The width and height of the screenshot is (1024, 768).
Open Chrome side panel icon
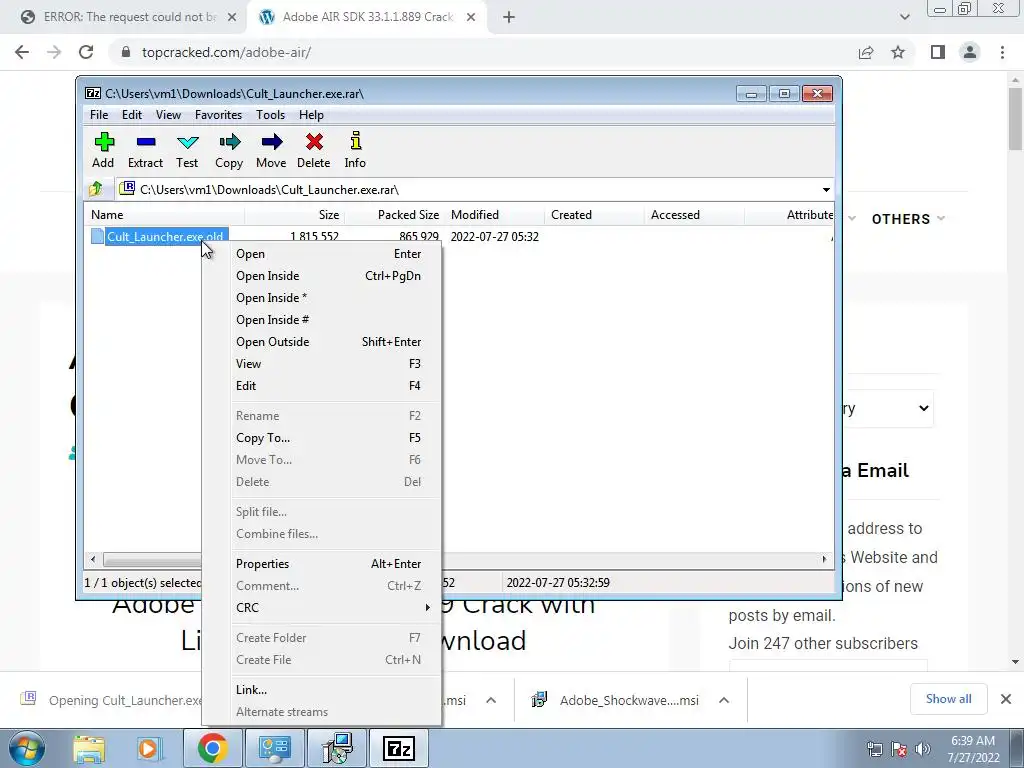(x=938, y=52)
